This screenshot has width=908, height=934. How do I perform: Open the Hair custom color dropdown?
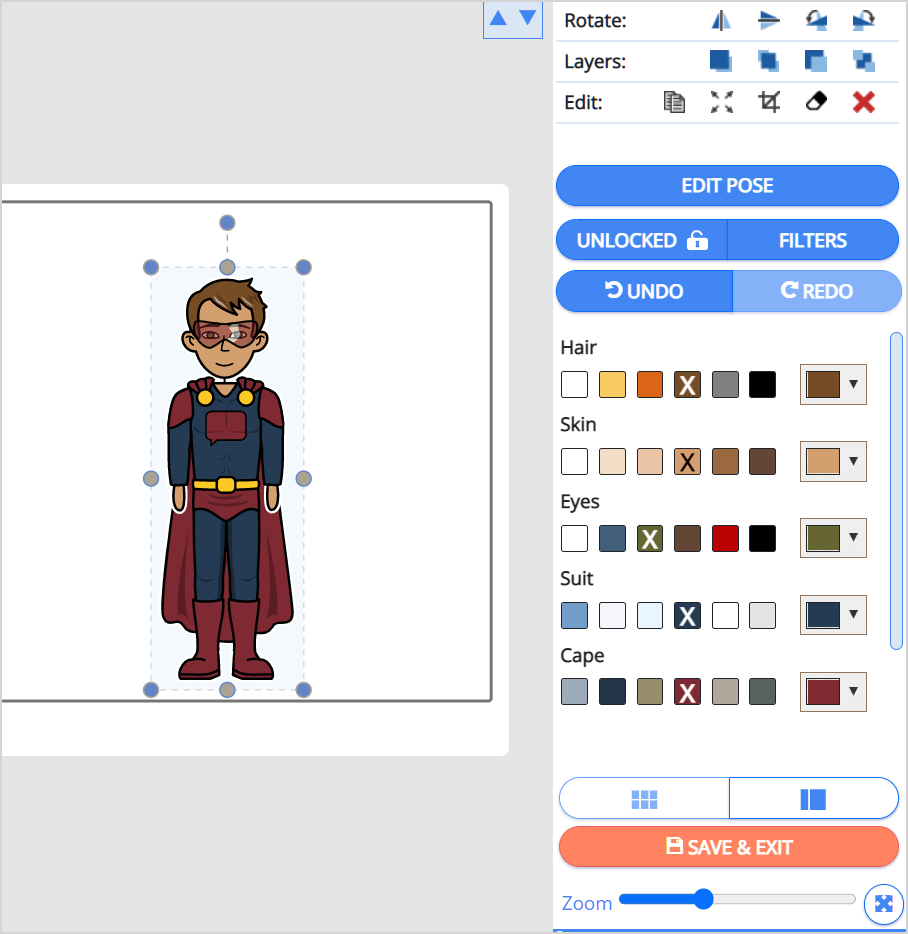click(833, 384)
